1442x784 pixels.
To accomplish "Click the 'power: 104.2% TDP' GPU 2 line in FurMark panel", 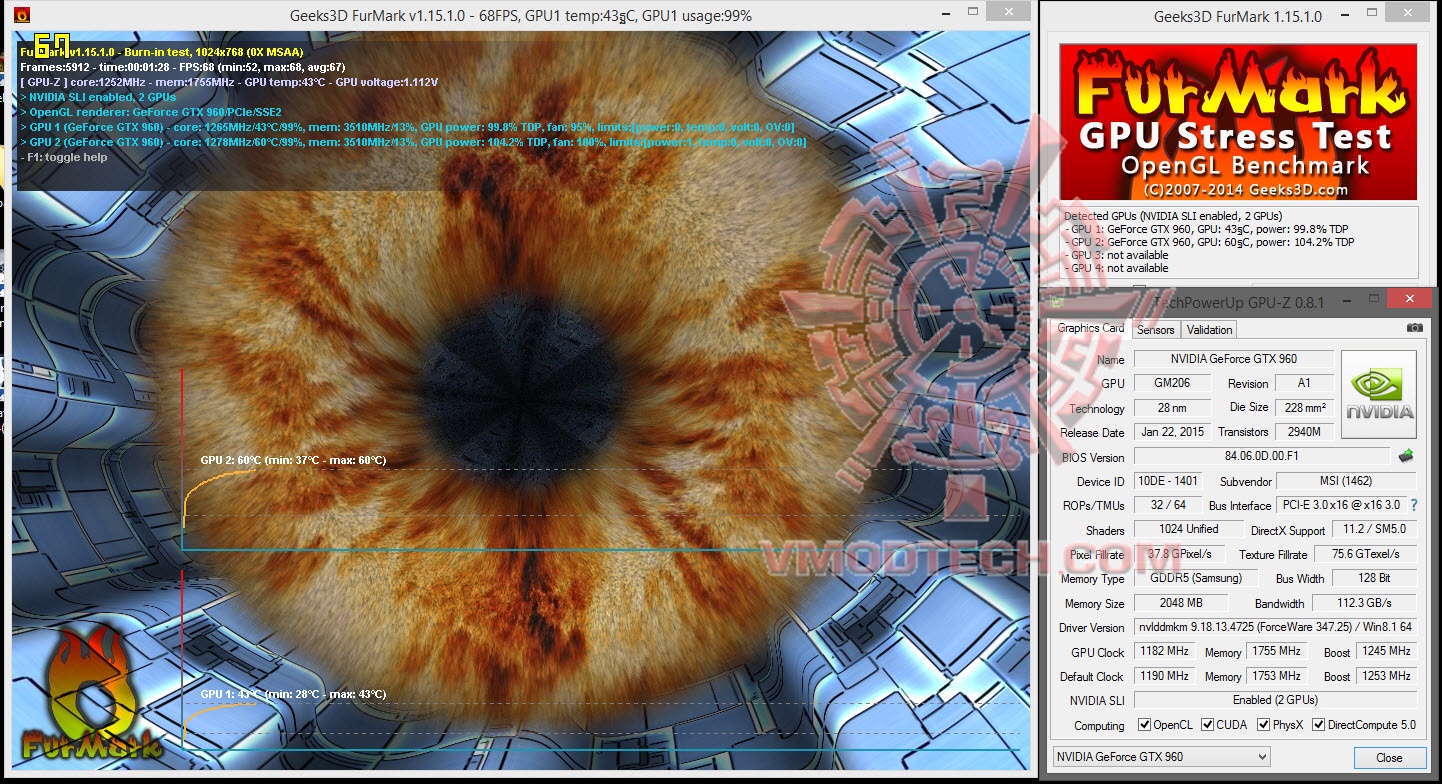I will (x=1212, y=242).
